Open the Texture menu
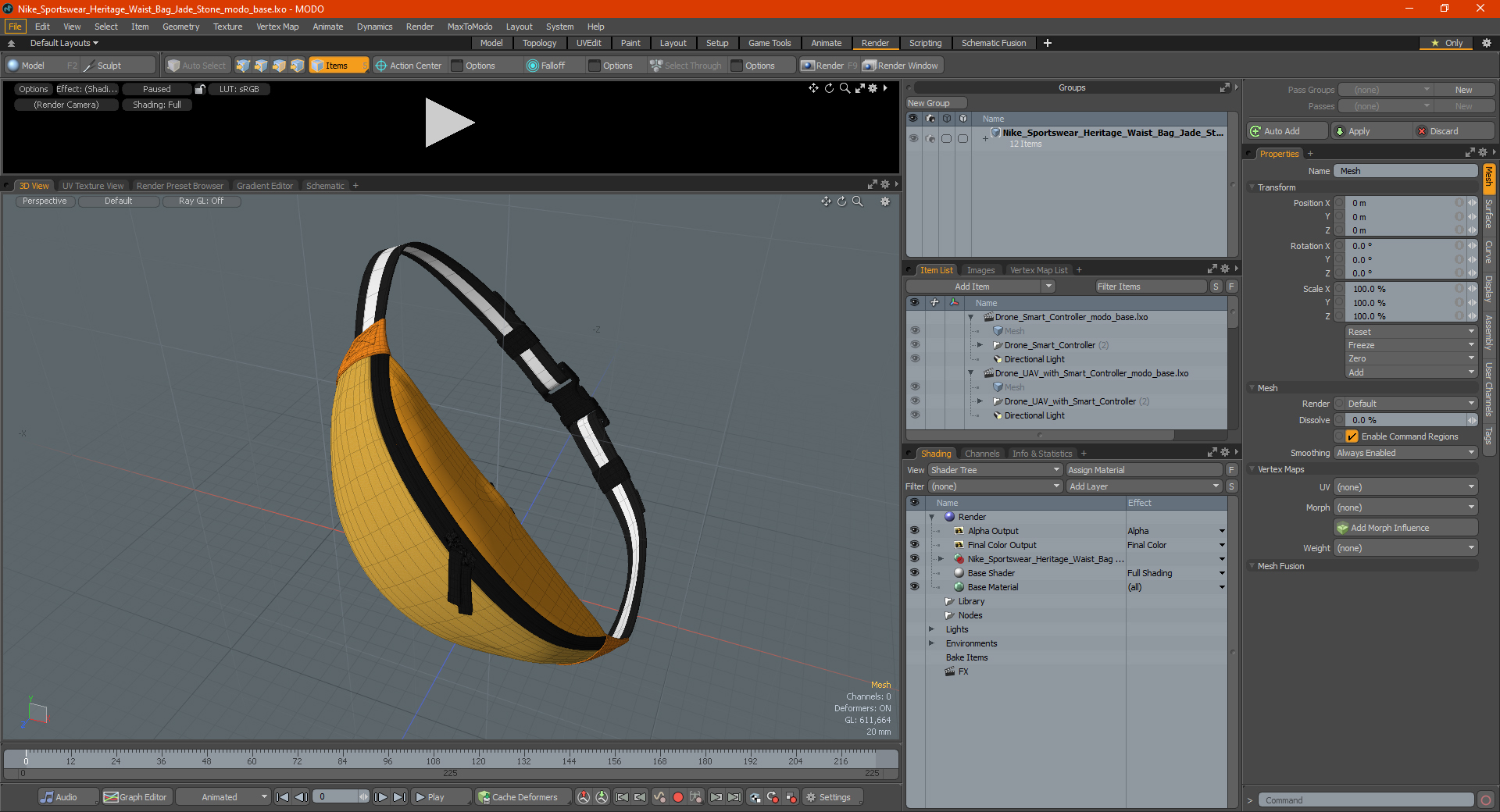 227,27
